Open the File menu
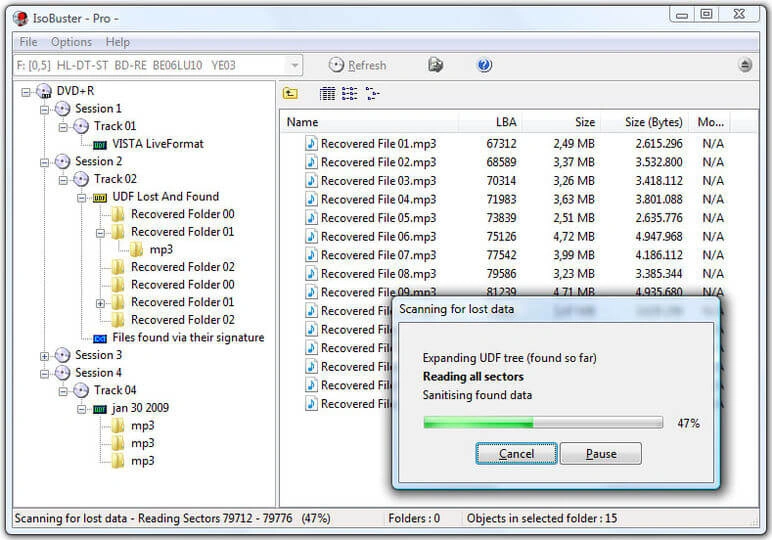Image resolution: width=772 pixels, height=540 pixels. coord(28,42)
